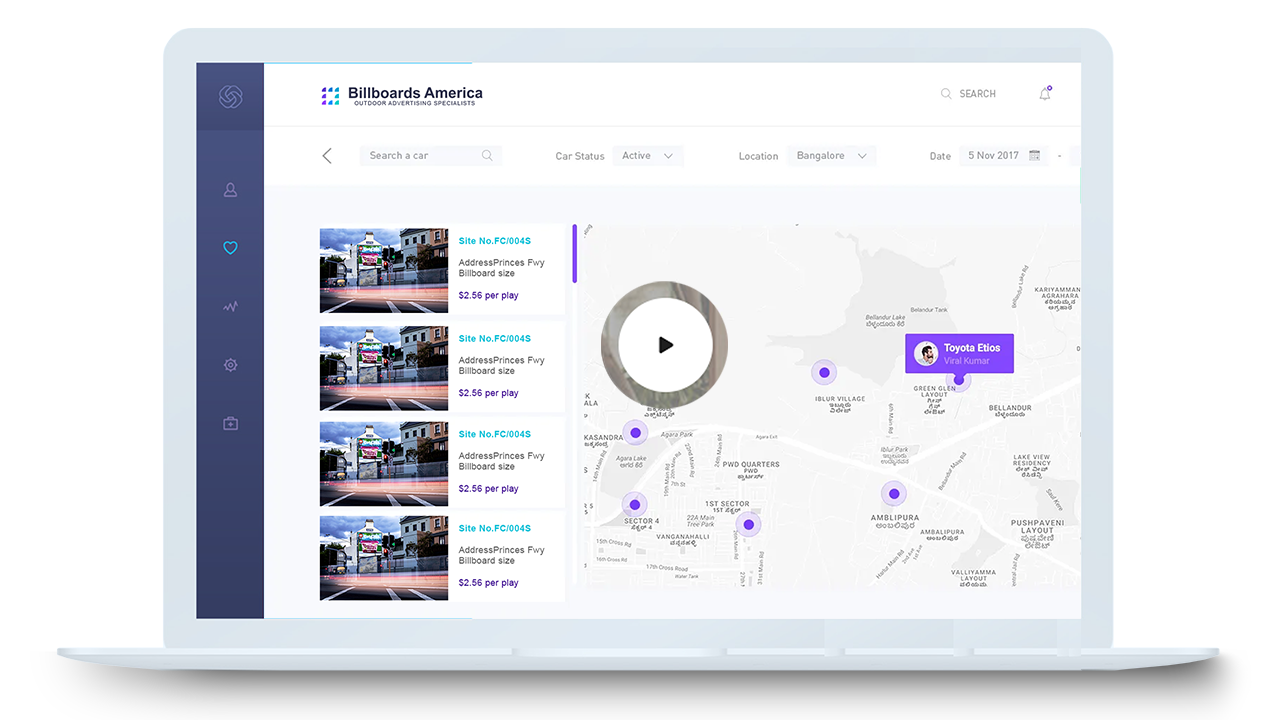
Task: Click the Billboards America logo icon
Action: click(331, 94)
